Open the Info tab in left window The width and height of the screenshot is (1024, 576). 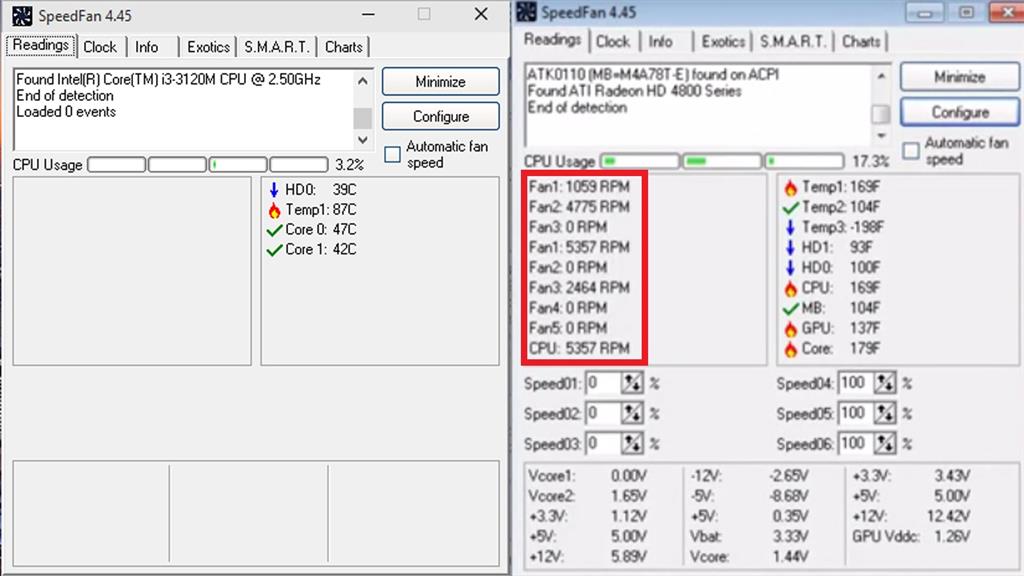147,47
